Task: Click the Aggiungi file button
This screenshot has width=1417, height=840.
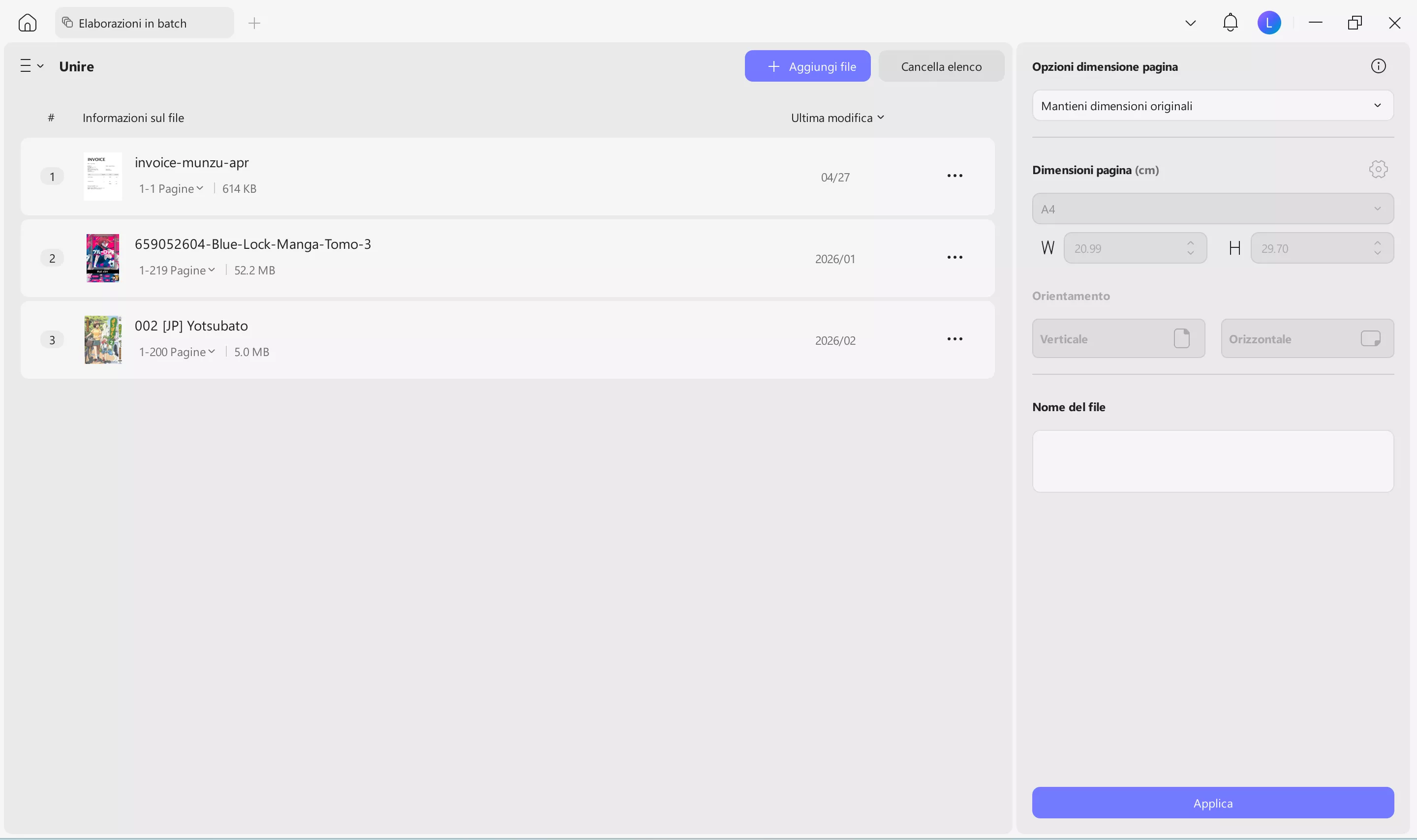Action: tap(807, 66)
